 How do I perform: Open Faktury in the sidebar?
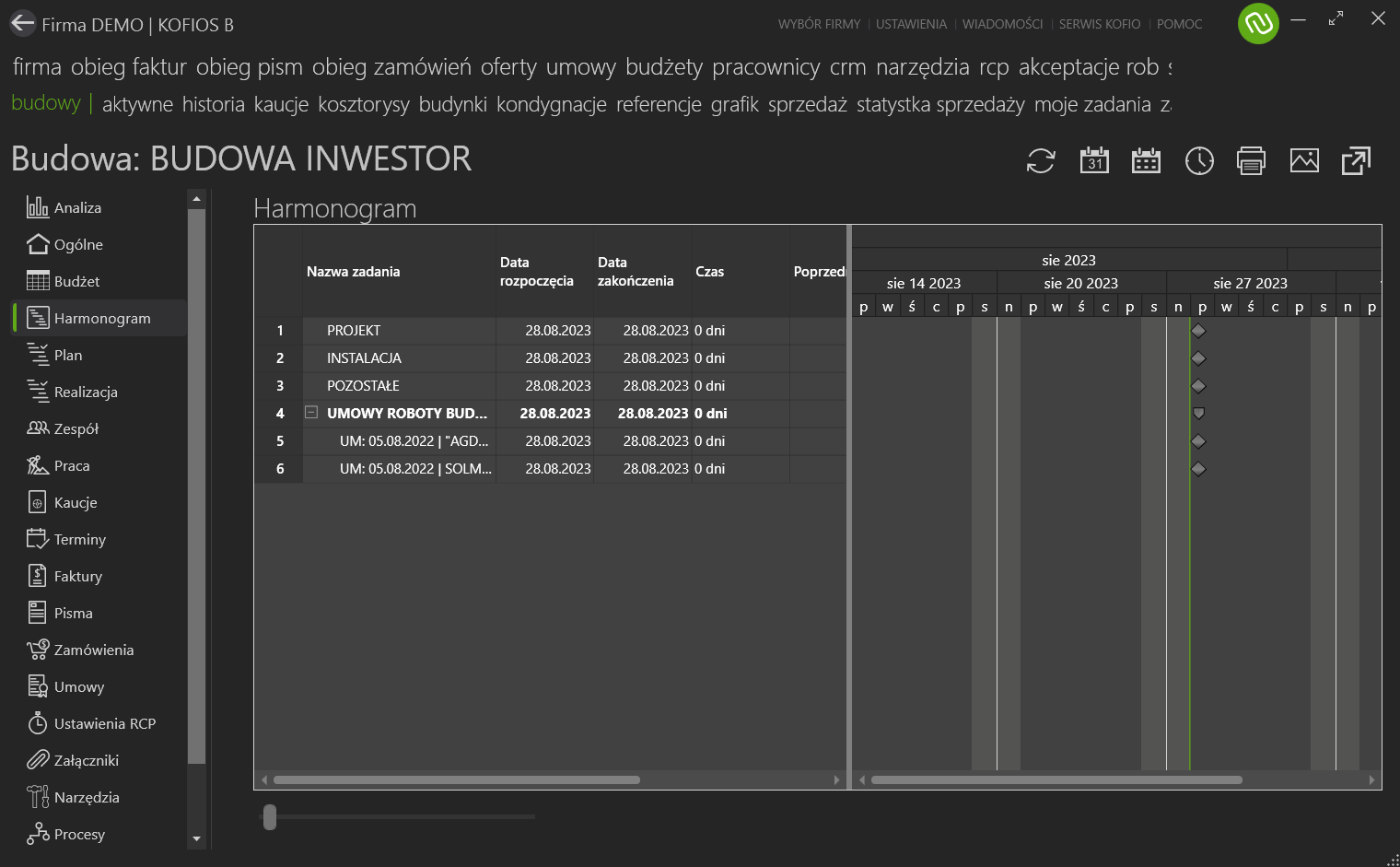pyautogui.click(x=99, y=576)
